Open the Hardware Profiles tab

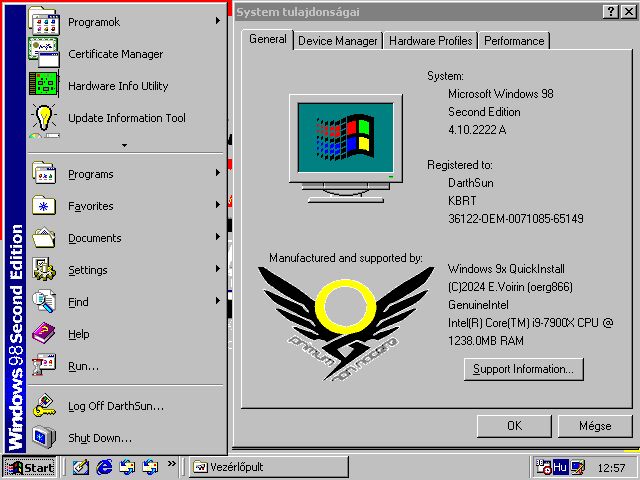coord(430,41)
